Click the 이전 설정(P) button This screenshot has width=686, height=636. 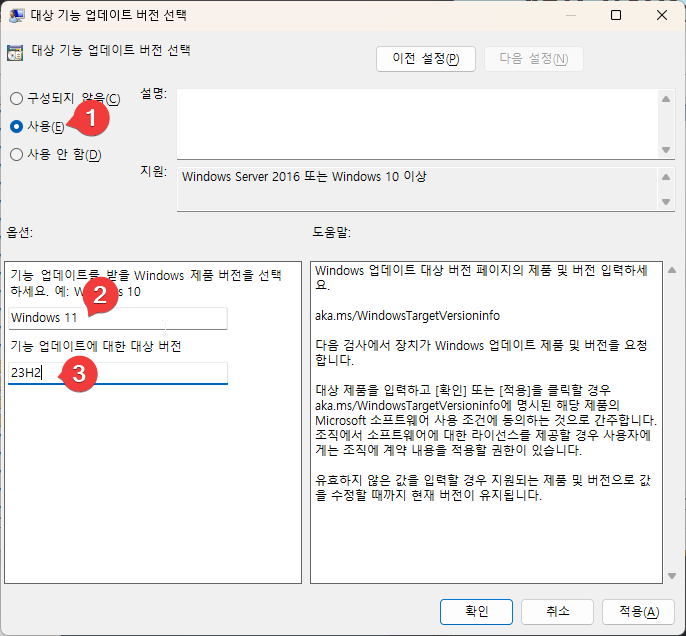click(425, 59)
